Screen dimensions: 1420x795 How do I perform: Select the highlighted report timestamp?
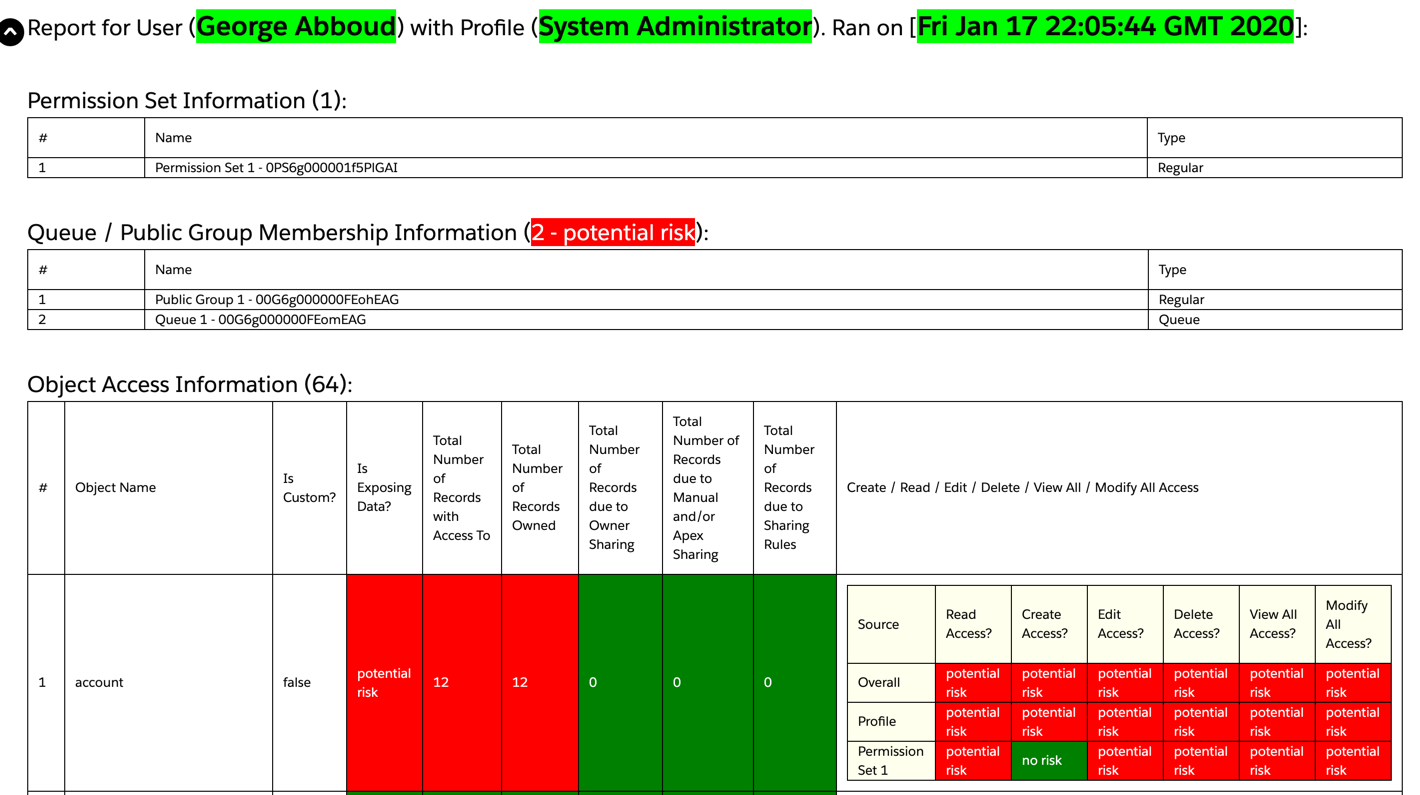(1105, 27)
